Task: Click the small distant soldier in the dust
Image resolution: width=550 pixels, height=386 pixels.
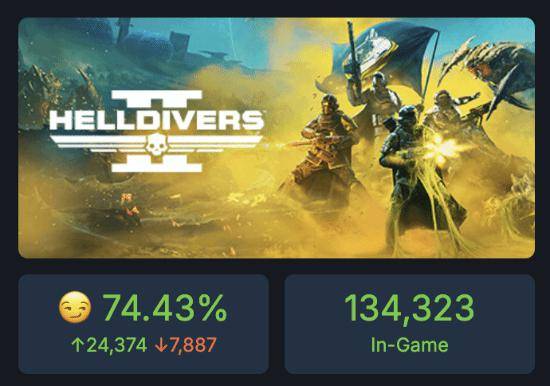Action: (129, 209)
